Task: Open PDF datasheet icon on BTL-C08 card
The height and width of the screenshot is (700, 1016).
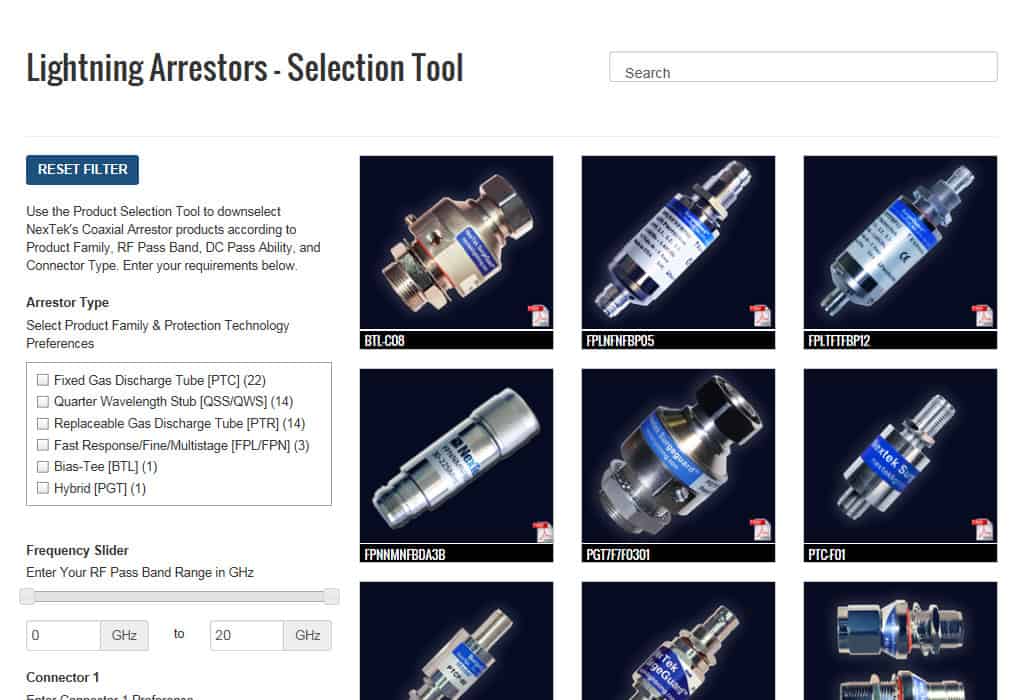Action: point(538,316)
